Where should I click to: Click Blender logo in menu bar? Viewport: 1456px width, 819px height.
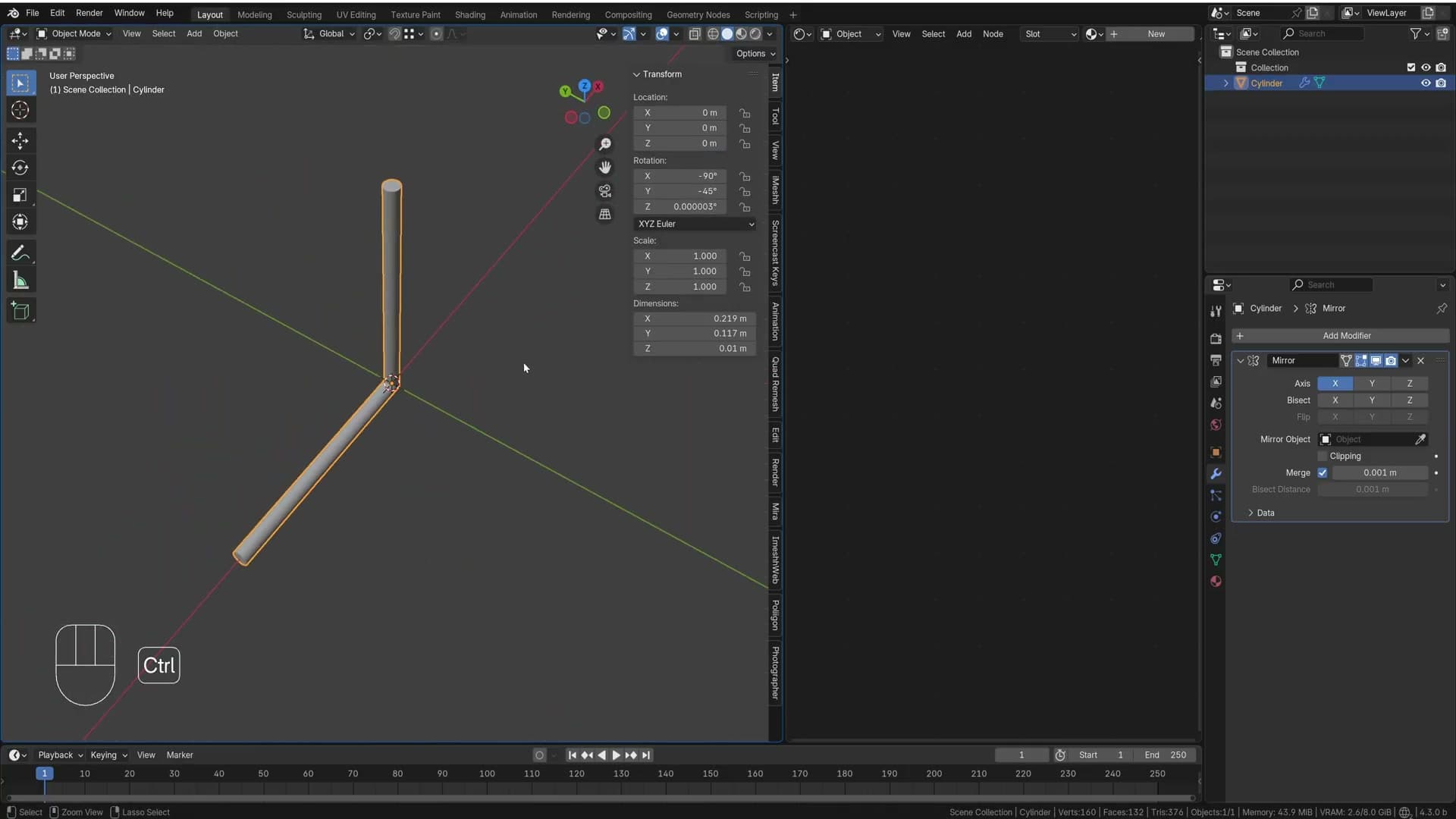(13, 13)
